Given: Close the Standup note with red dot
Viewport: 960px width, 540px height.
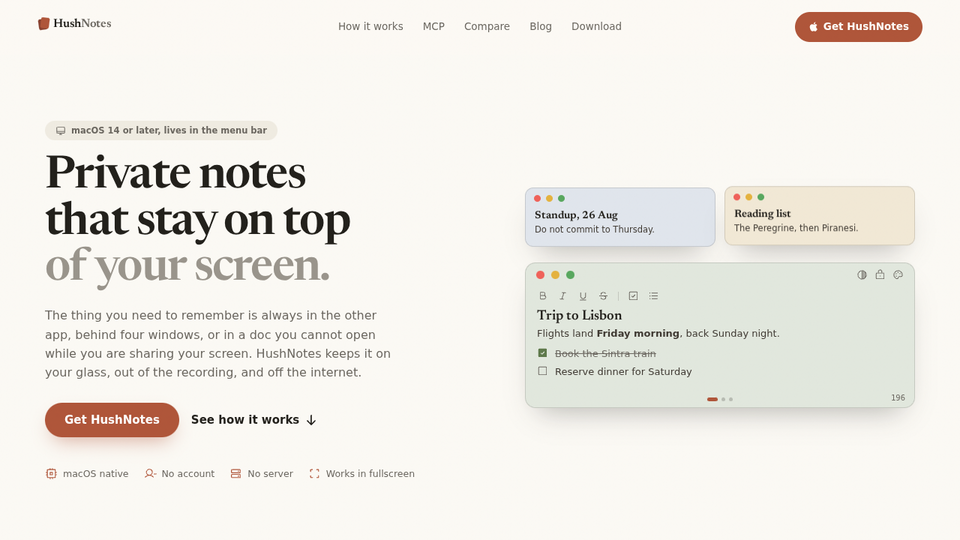Looking at the screenshot, I should pyautogui.click(x=538, y=198).
